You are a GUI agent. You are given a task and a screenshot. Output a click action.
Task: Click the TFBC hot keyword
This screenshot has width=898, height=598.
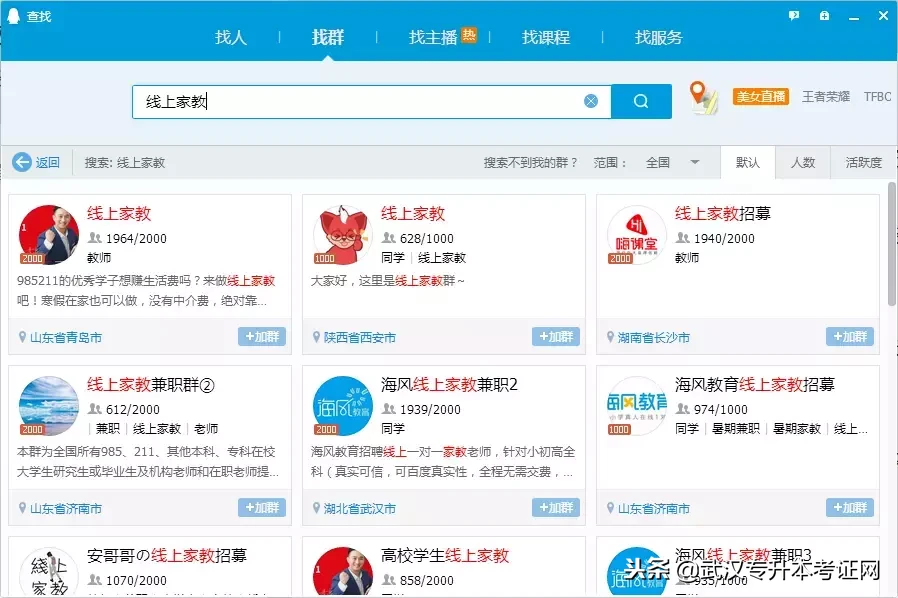877,96
